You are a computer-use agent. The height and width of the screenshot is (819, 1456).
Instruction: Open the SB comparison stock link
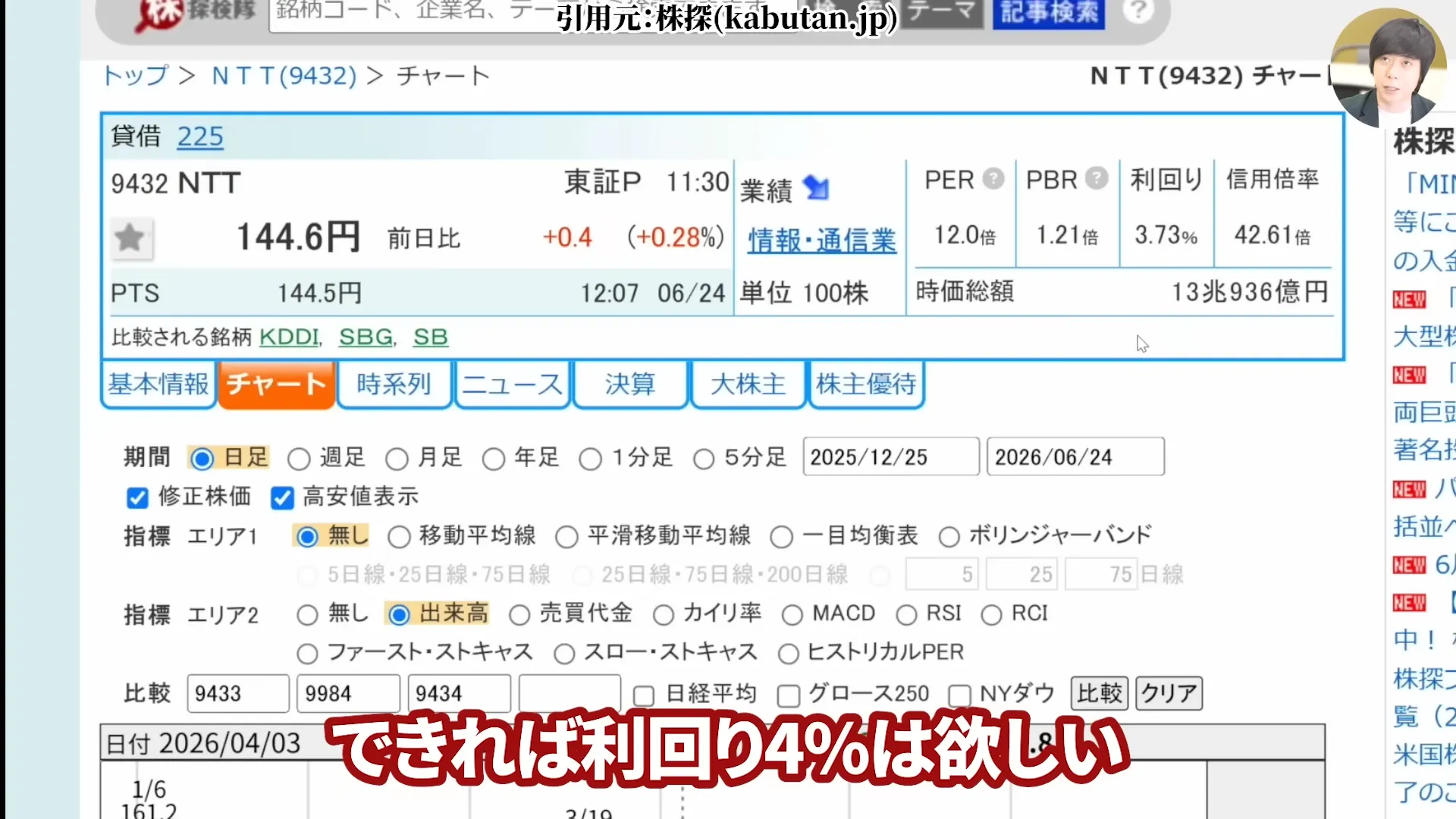431,337
